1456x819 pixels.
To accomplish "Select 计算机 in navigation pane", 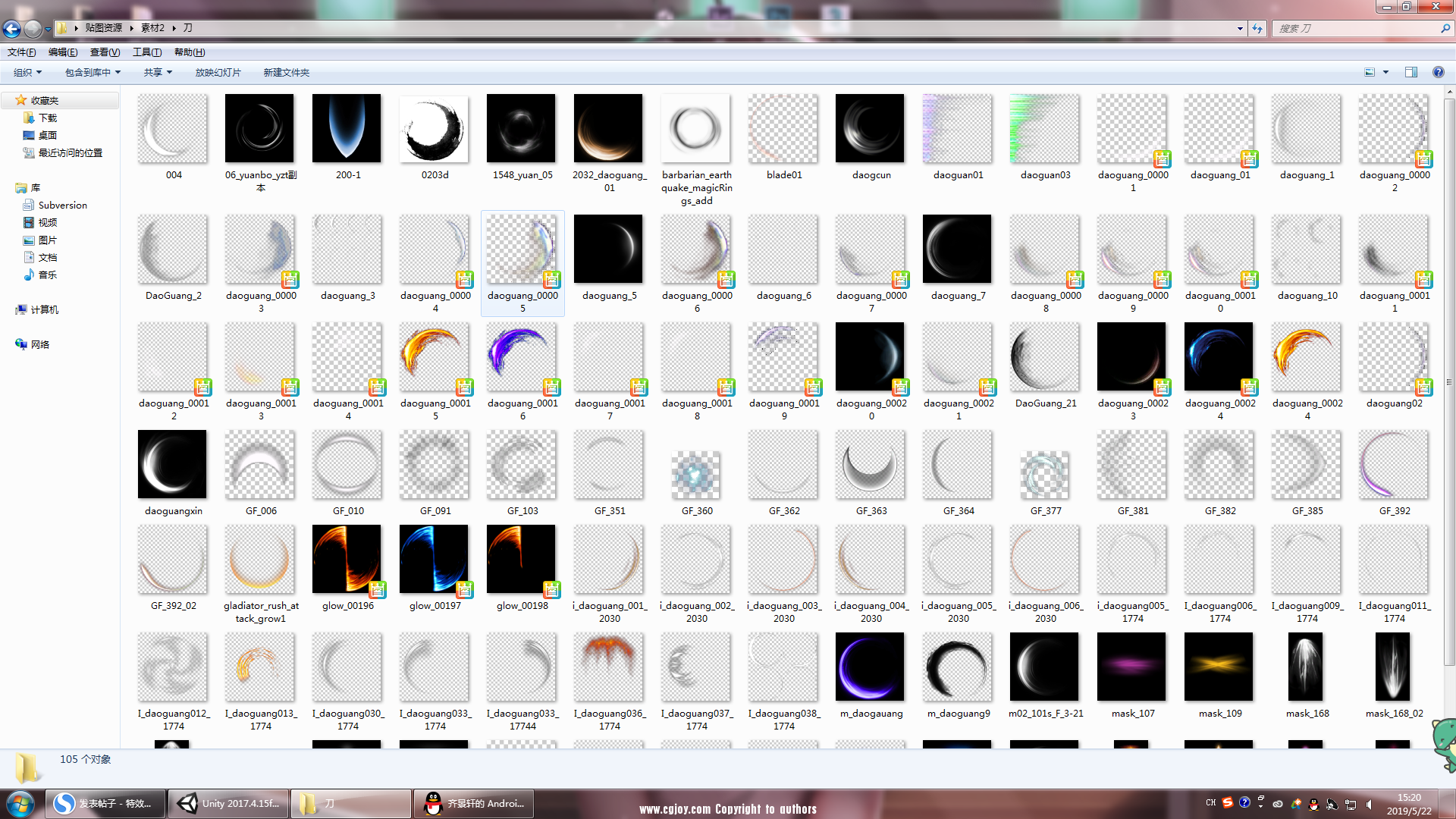I will pos(44,309).
